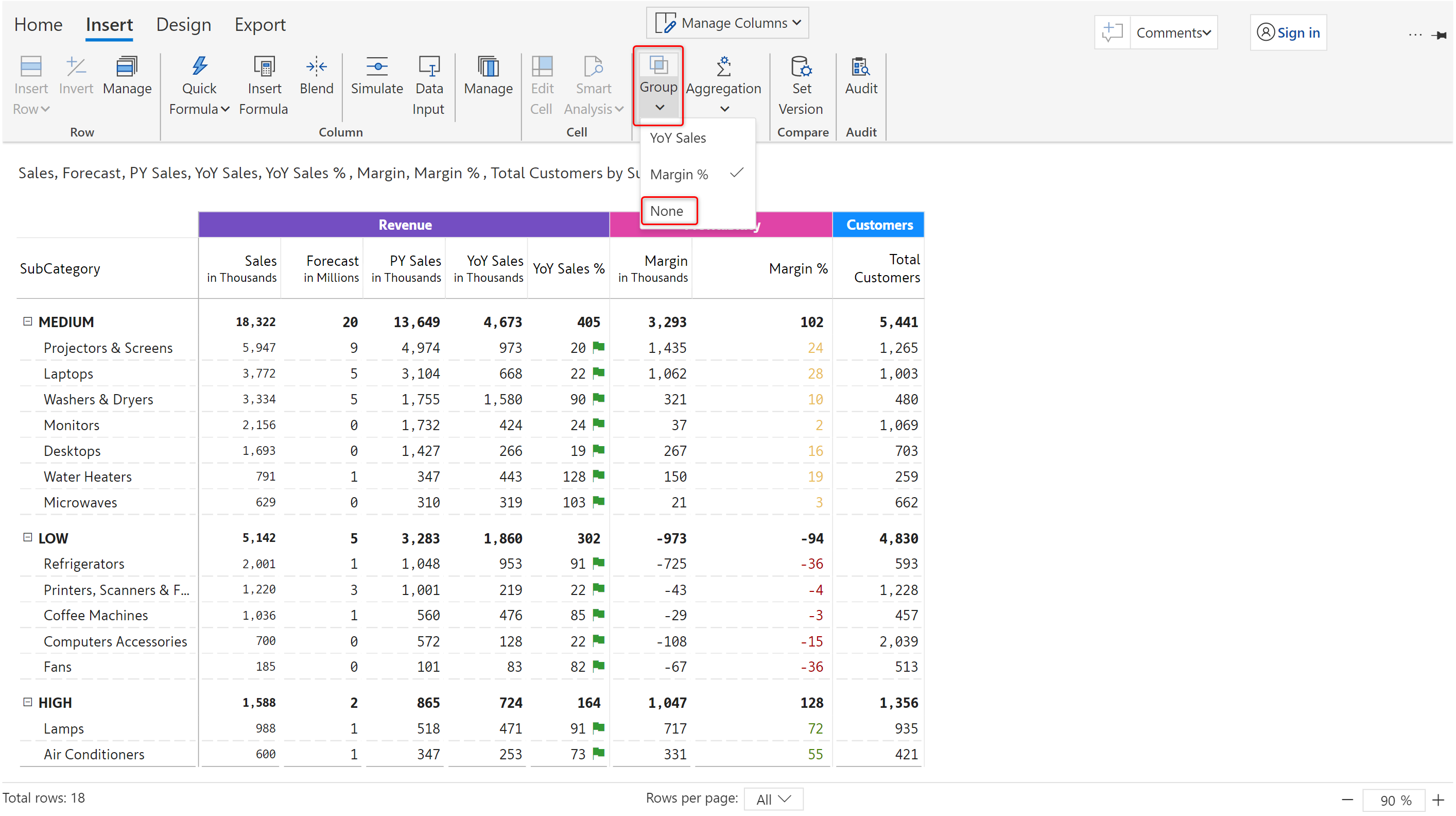Viewport: 1456px width, 816px height.
Task: Collapse the HIGH row group
Action: coord(27,702)
